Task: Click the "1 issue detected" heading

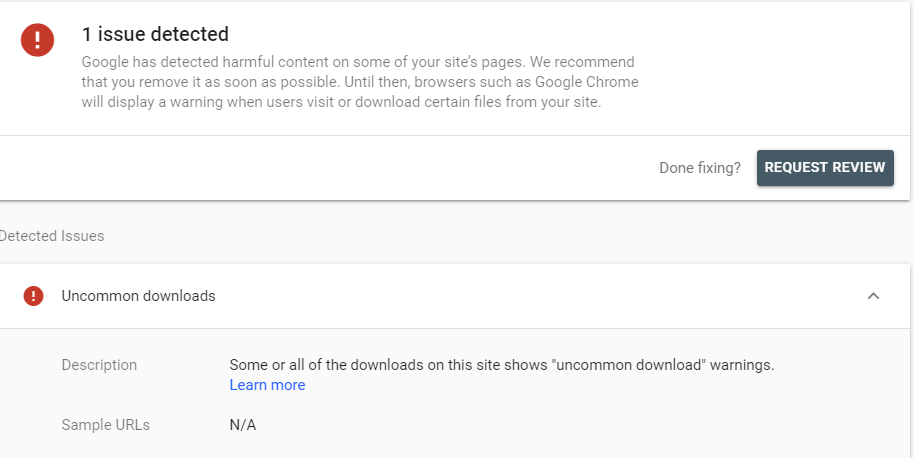Action: pyautogui.click(x=155, y=34)
